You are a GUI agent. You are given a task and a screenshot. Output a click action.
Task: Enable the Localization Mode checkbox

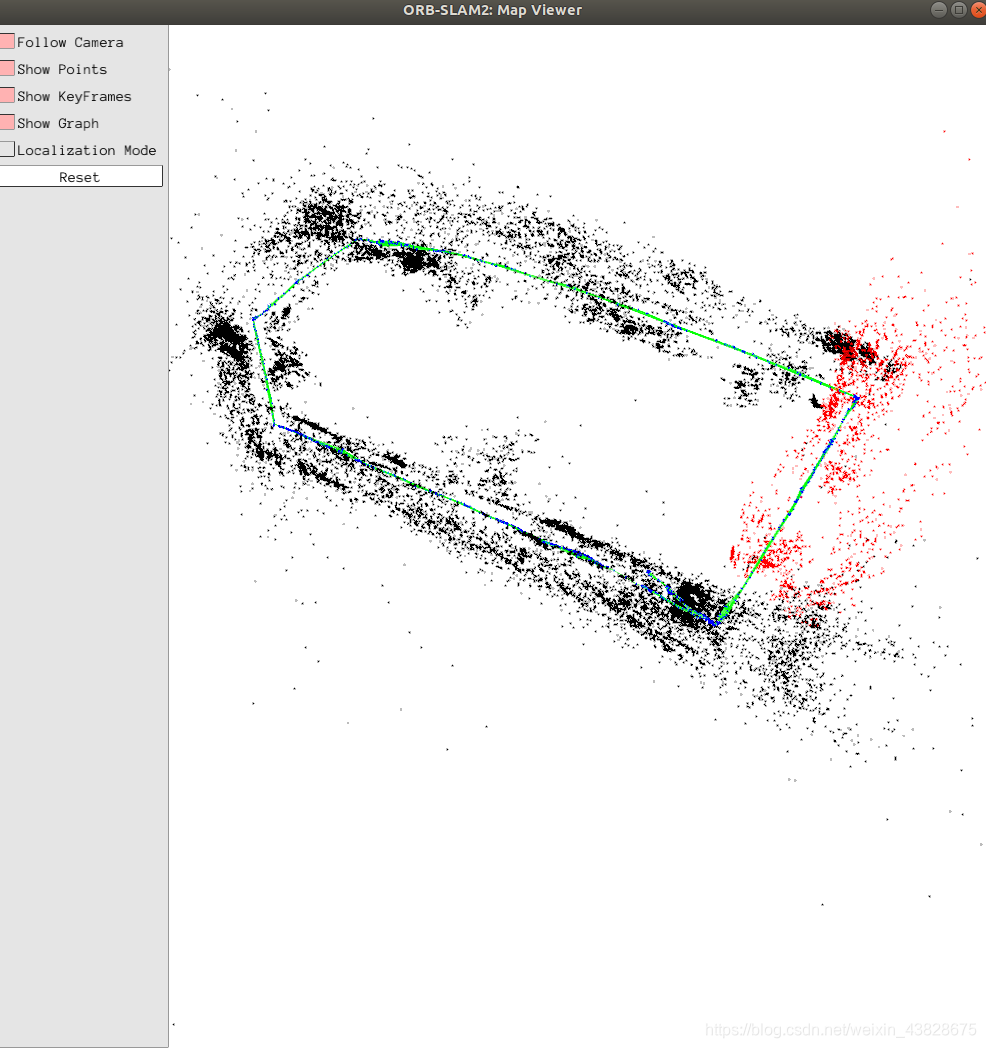pyautogui.click(x=7, y=149)
